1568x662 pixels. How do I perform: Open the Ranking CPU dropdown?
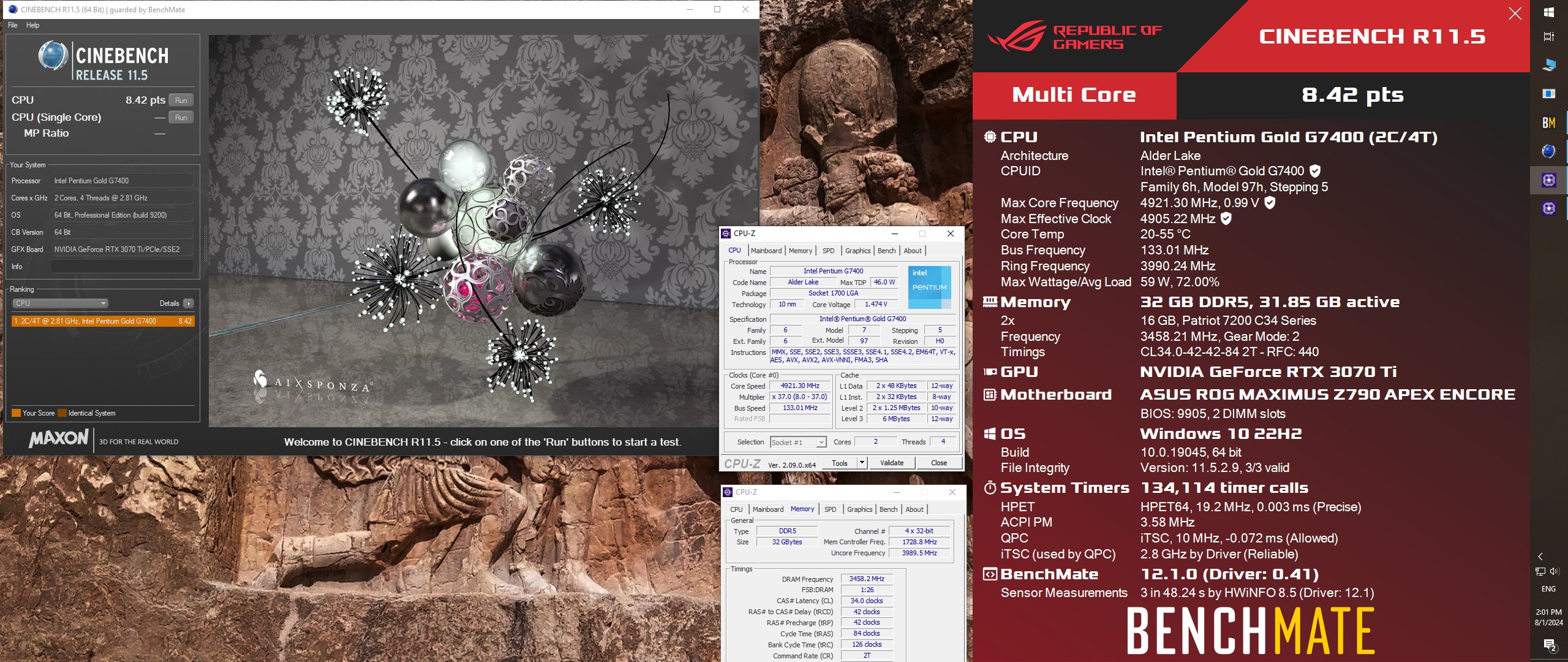[x=60, y=303]
